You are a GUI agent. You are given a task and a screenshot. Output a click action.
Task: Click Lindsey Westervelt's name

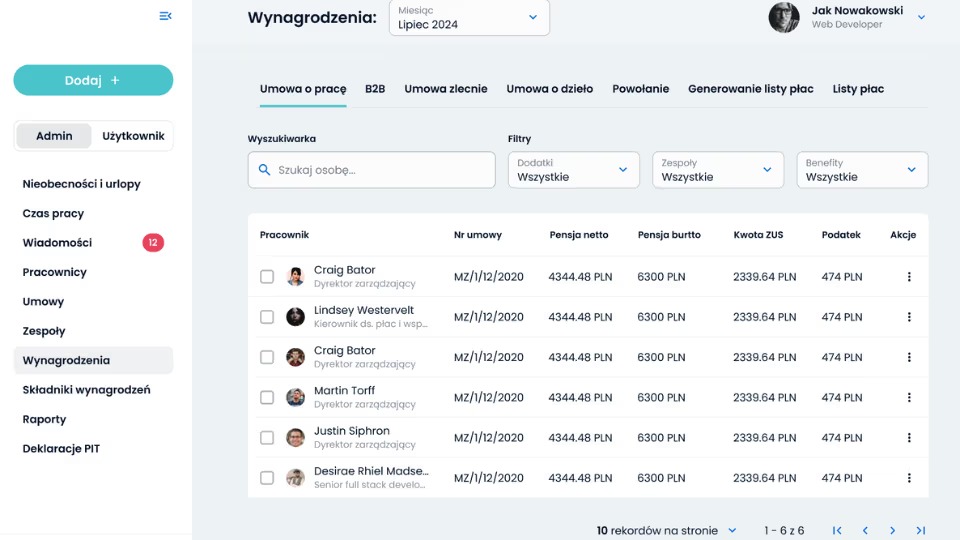[x=364, y=310]
